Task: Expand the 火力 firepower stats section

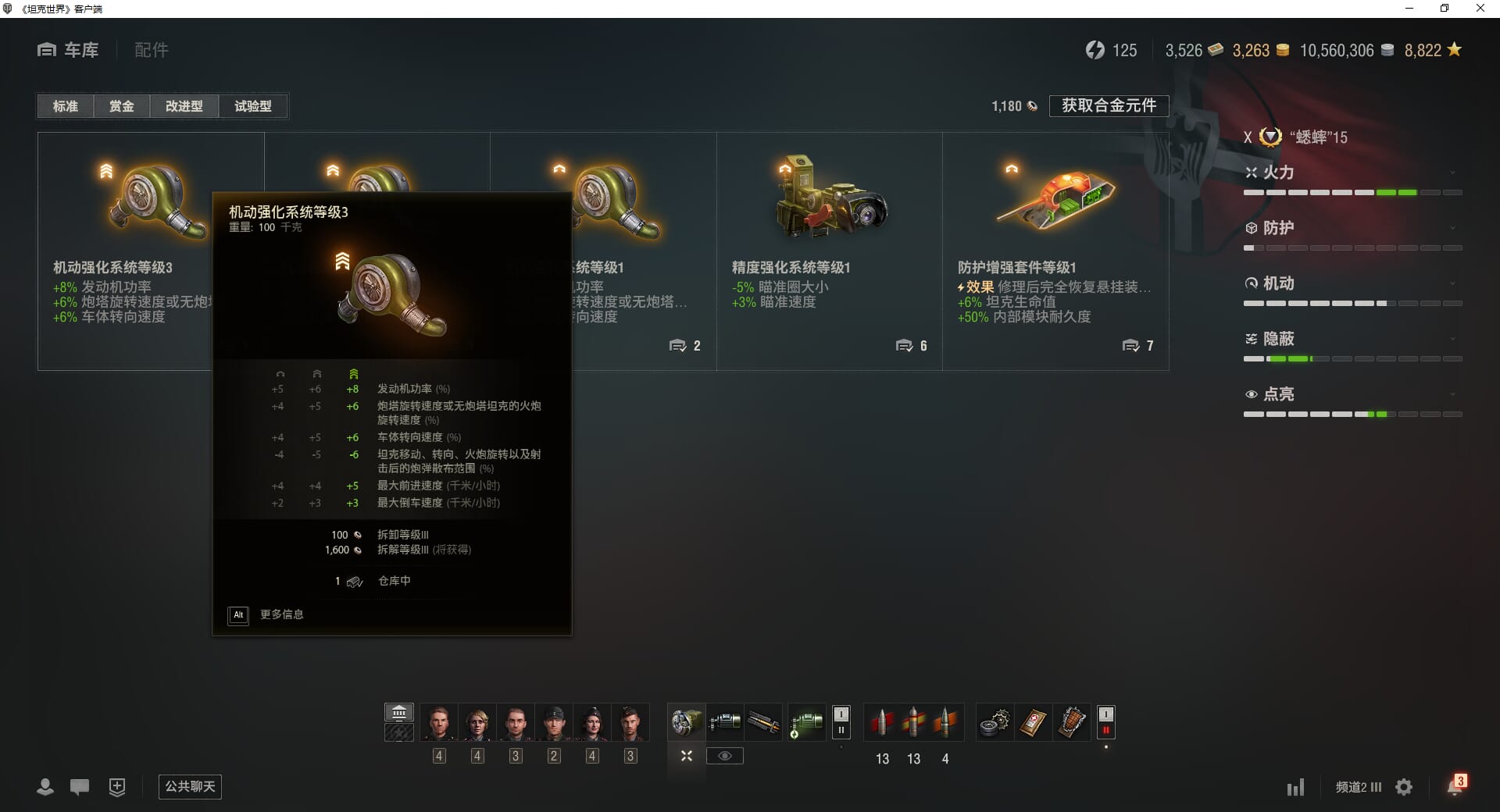Action: 1352,173
